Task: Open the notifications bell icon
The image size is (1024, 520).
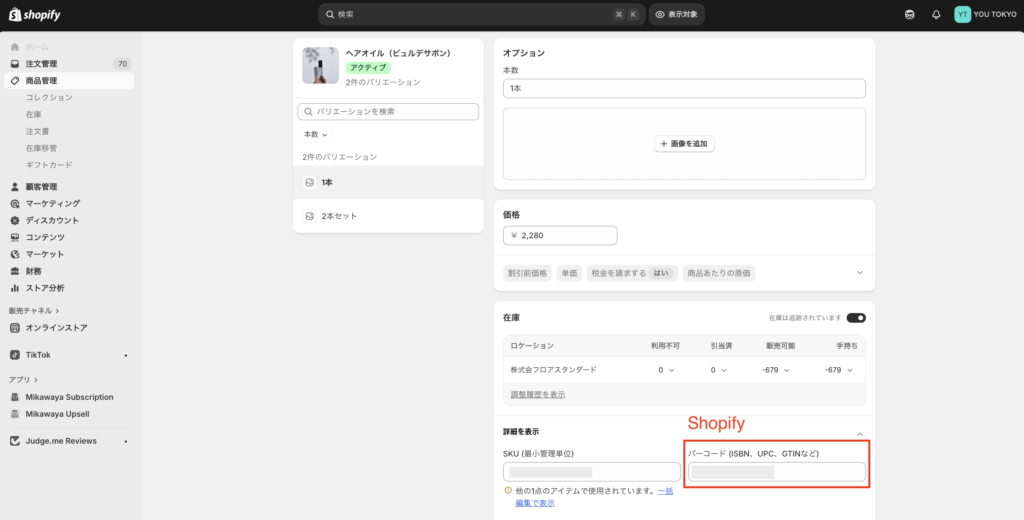Action: [x=936, y=15]
